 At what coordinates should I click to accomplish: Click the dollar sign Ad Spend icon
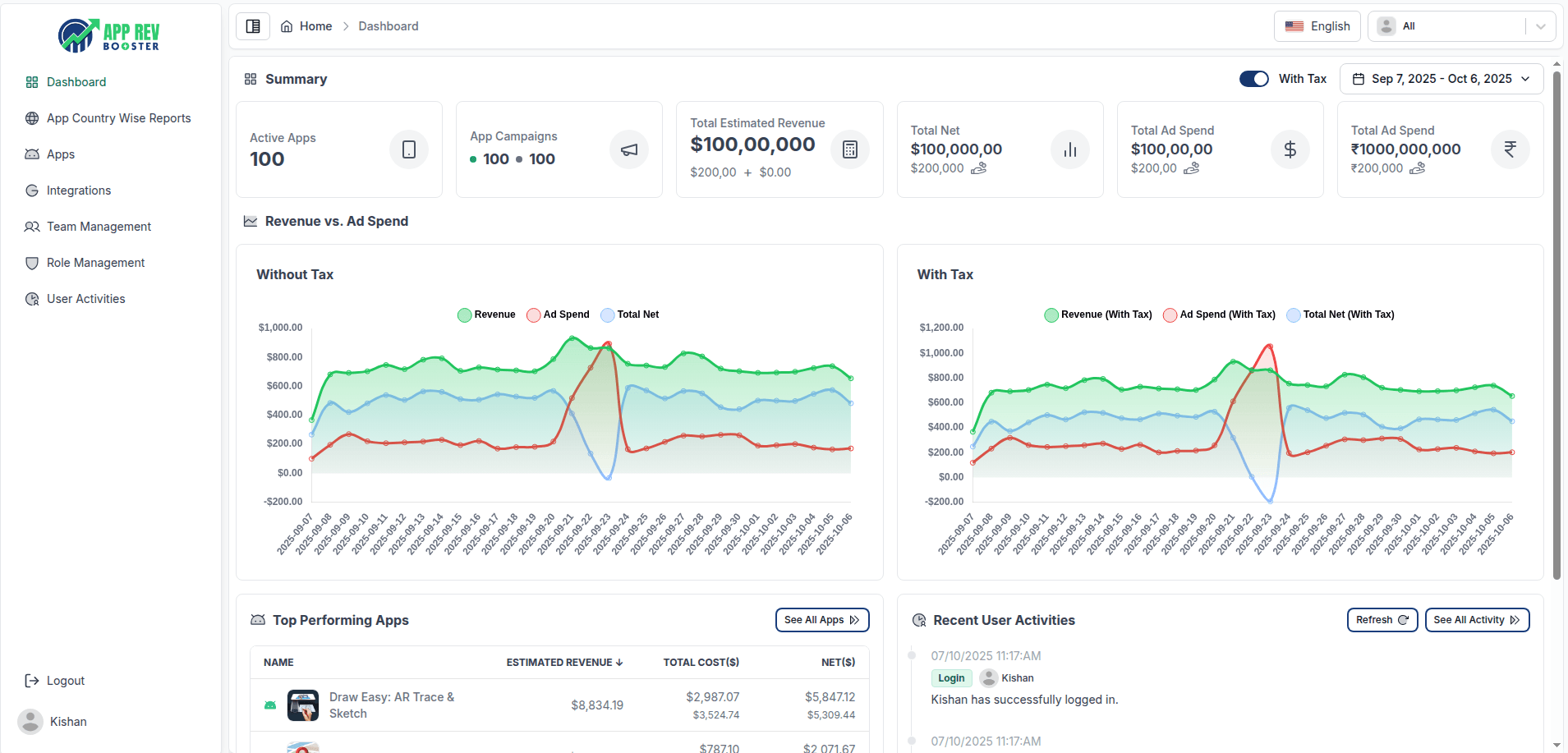(x=1290, y=149)
